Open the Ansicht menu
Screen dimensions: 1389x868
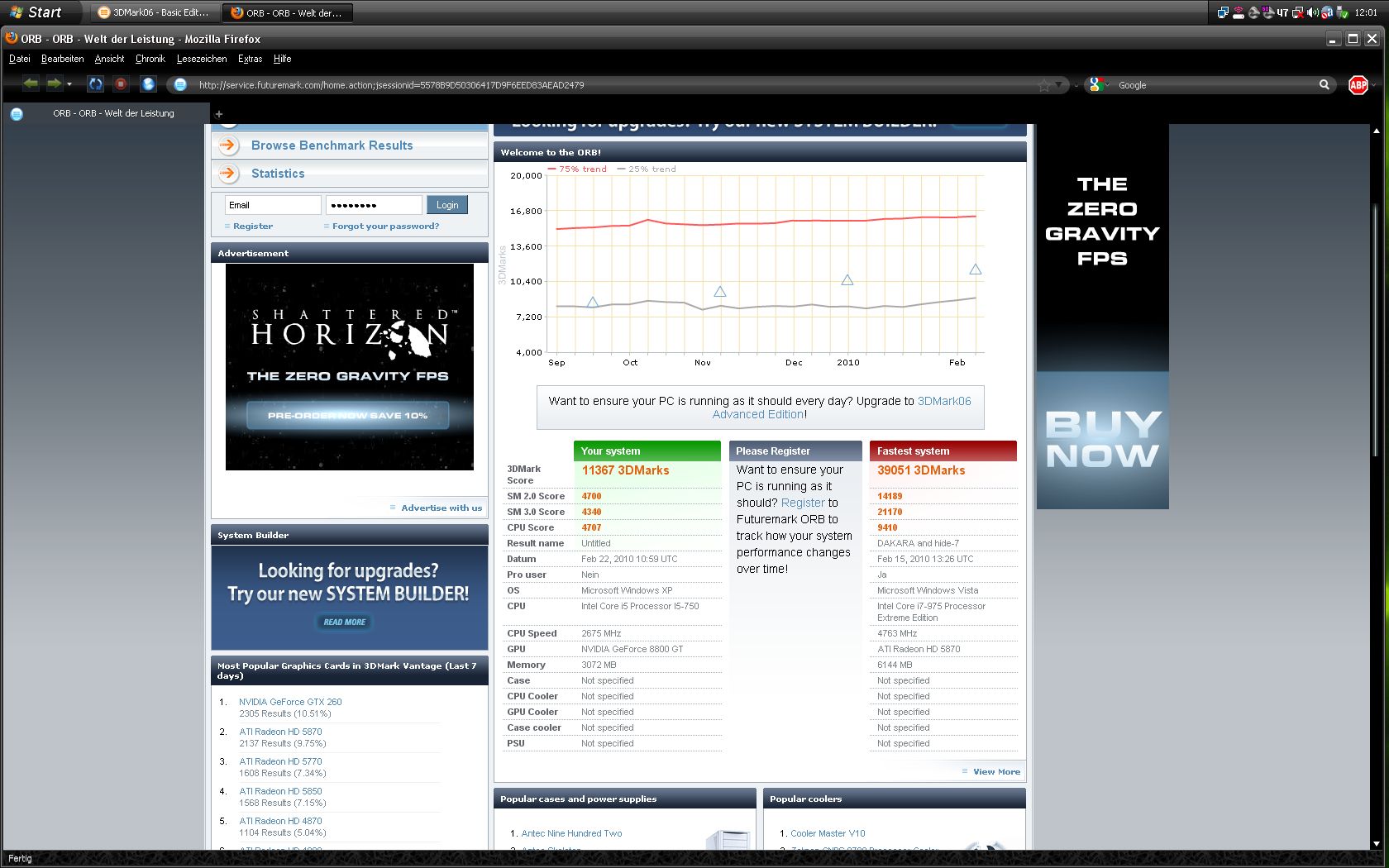point(109,59)
